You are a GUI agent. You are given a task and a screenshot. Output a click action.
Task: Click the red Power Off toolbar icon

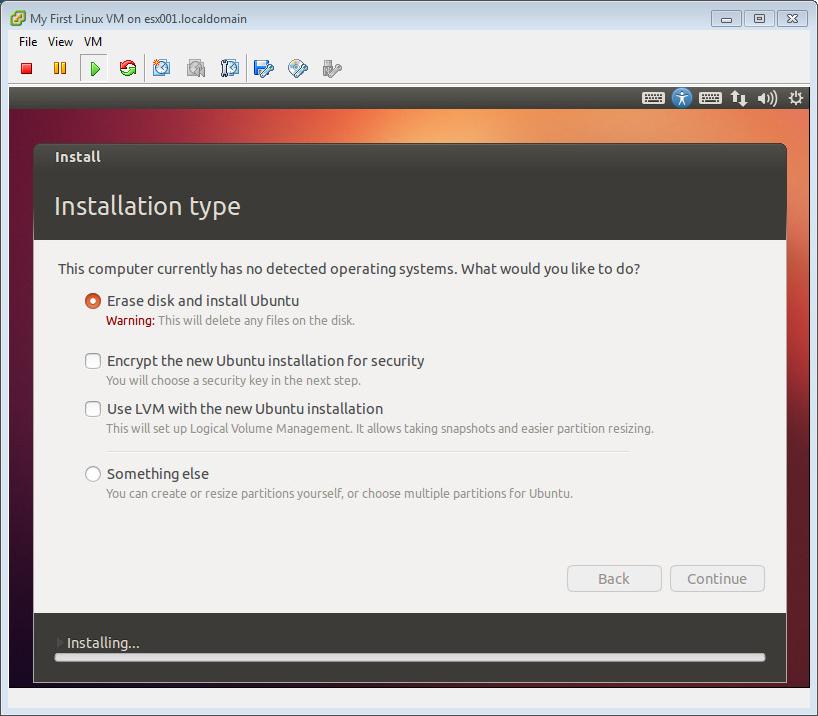pos(27,68)
